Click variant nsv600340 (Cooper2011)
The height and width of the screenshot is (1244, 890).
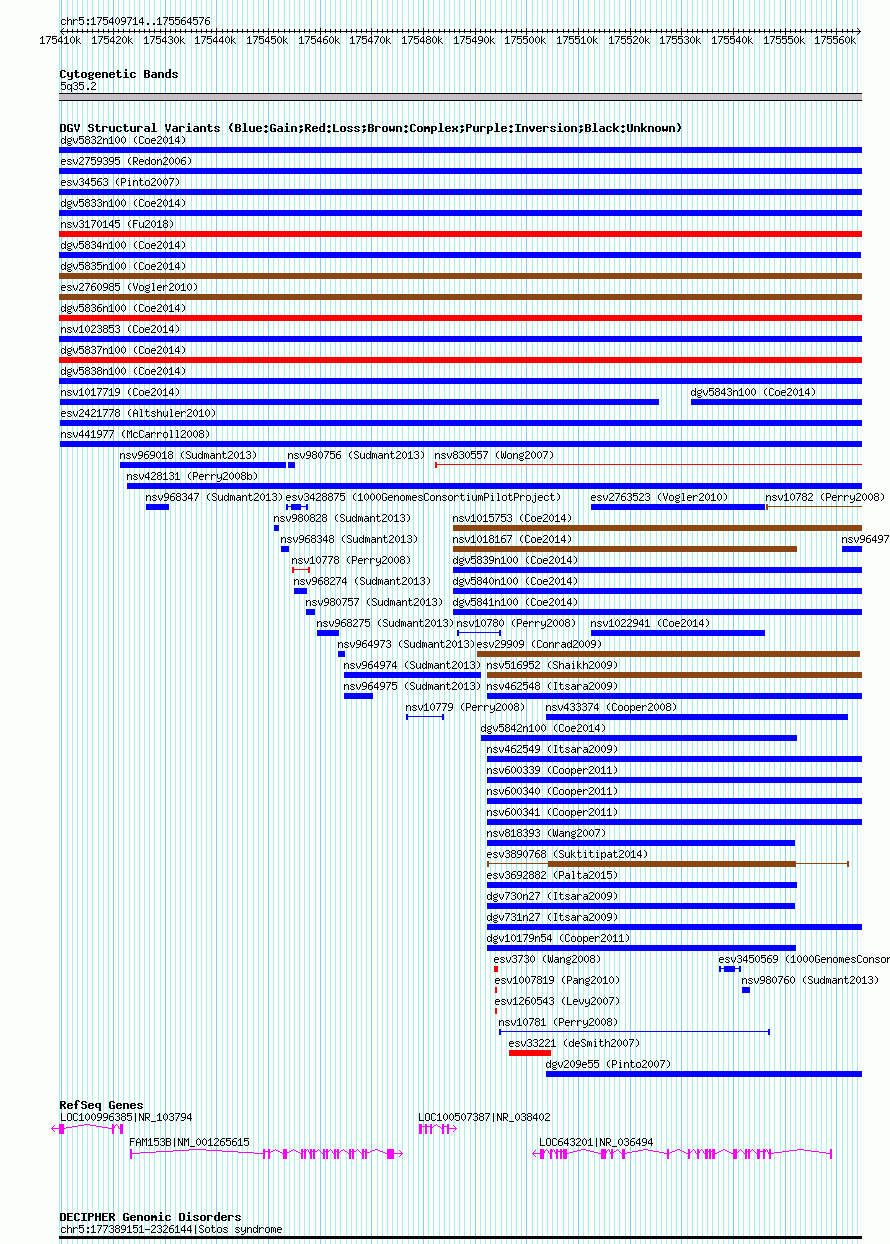click(674, 801)
